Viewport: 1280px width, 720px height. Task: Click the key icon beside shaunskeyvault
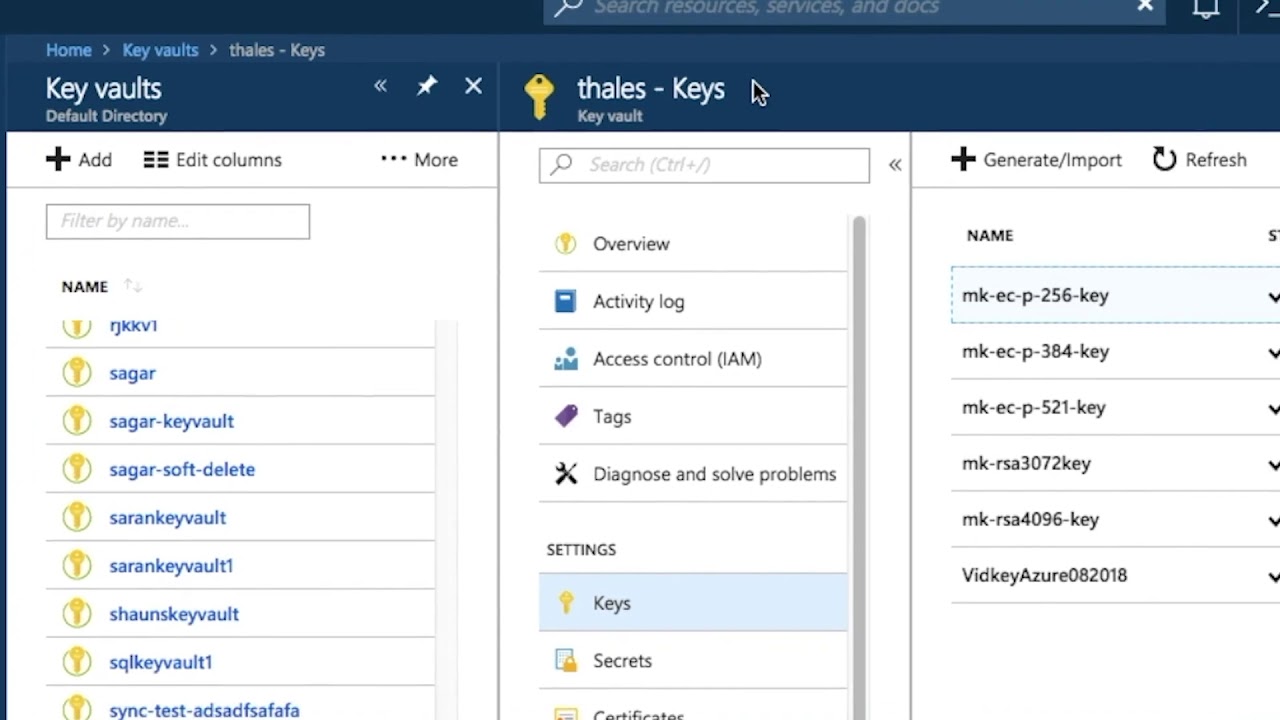(77, 613)
